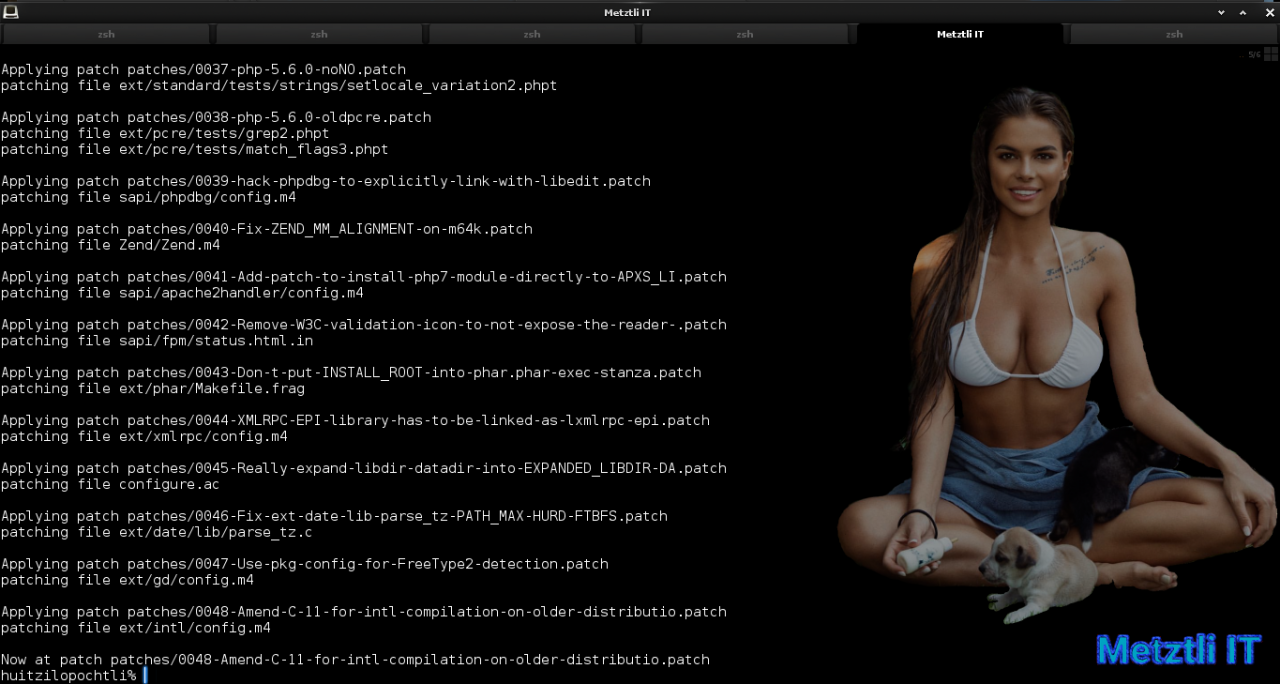This screenshot has width=1280, height=684.
Task: Click the 0045-Really-expand-libdir-datadir patch line
Action: (364, 470)
